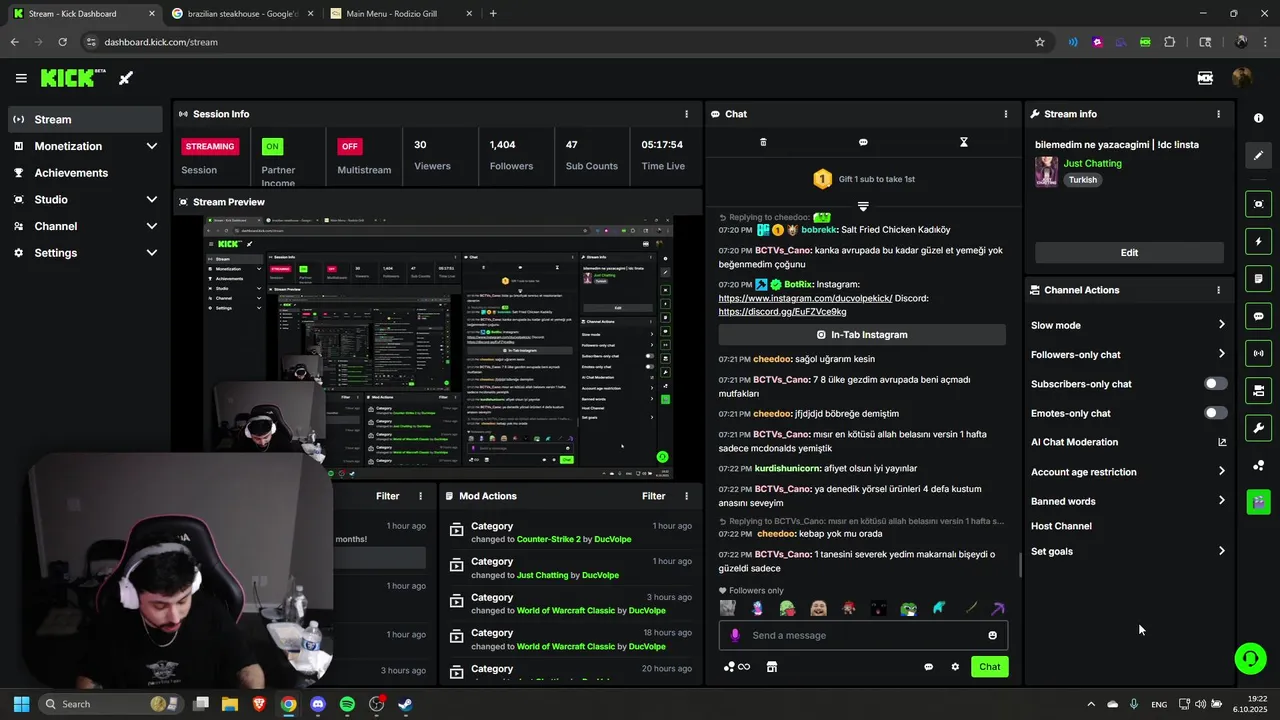The width and height of the screenshot is (1280, 720).
Task: Open Steam from the Windows taskbar
Action: click(406, 704)
